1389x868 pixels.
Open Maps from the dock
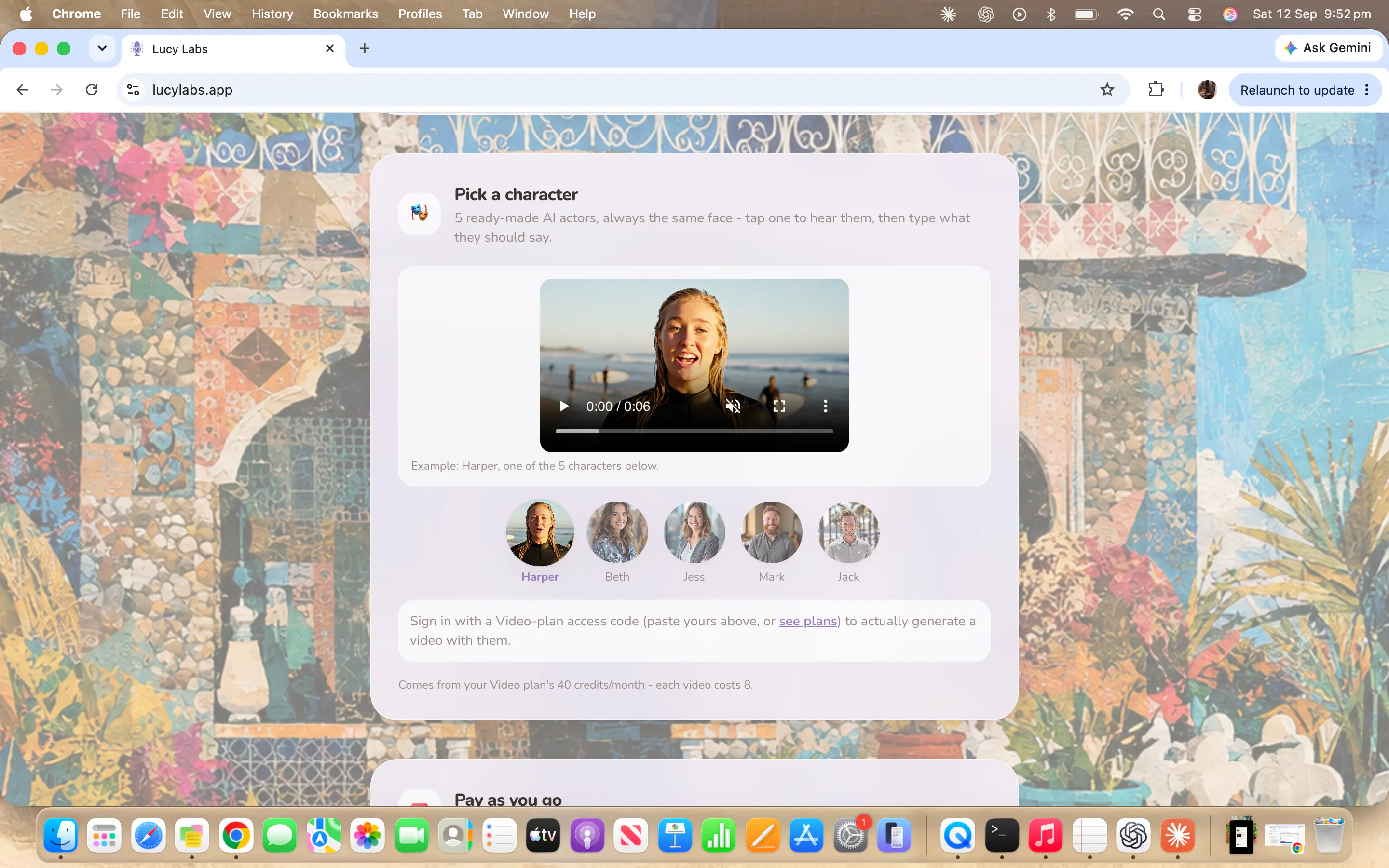(324, 835)
